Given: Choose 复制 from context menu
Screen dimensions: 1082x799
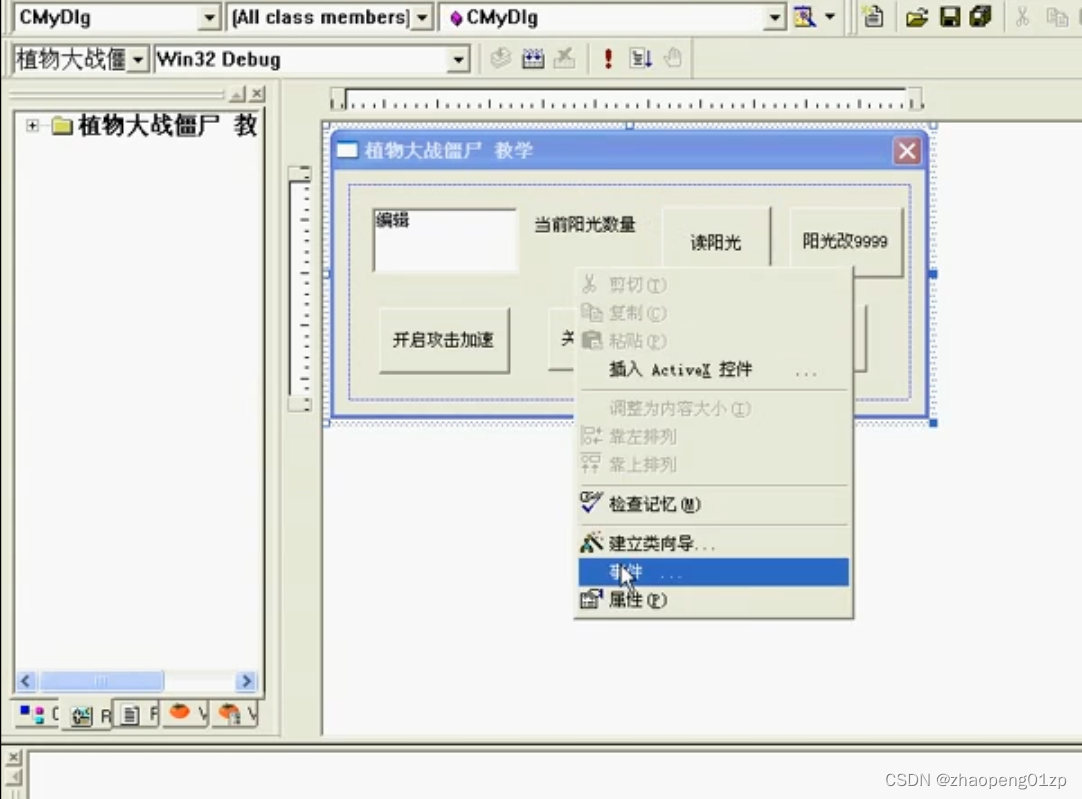Looking at the screenshot, I should click(x=714, y=313).
